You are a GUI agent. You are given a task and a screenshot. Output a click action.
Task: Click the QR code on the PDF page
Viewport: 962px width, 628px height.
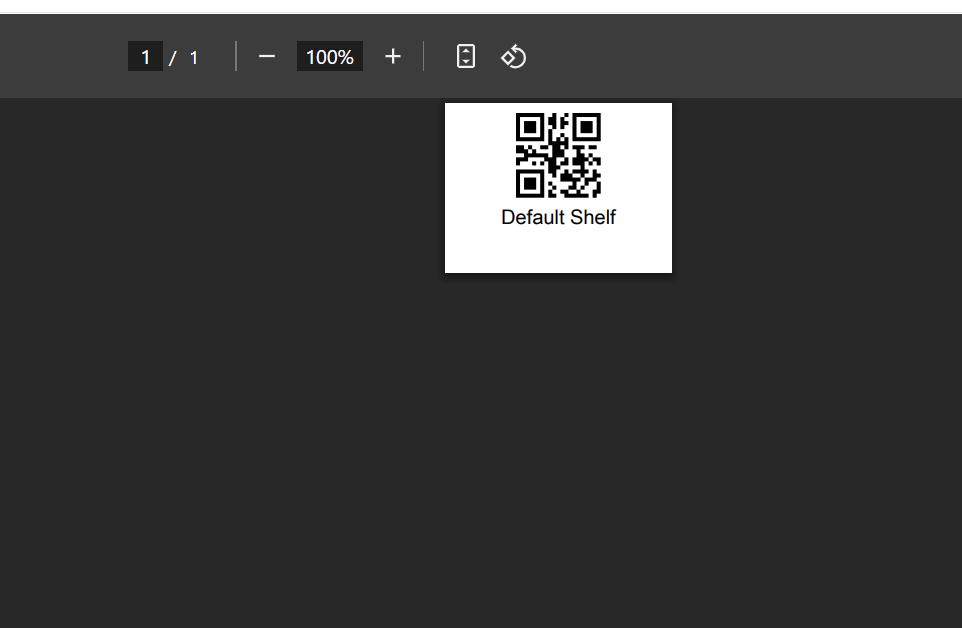[x=558, y=155]
